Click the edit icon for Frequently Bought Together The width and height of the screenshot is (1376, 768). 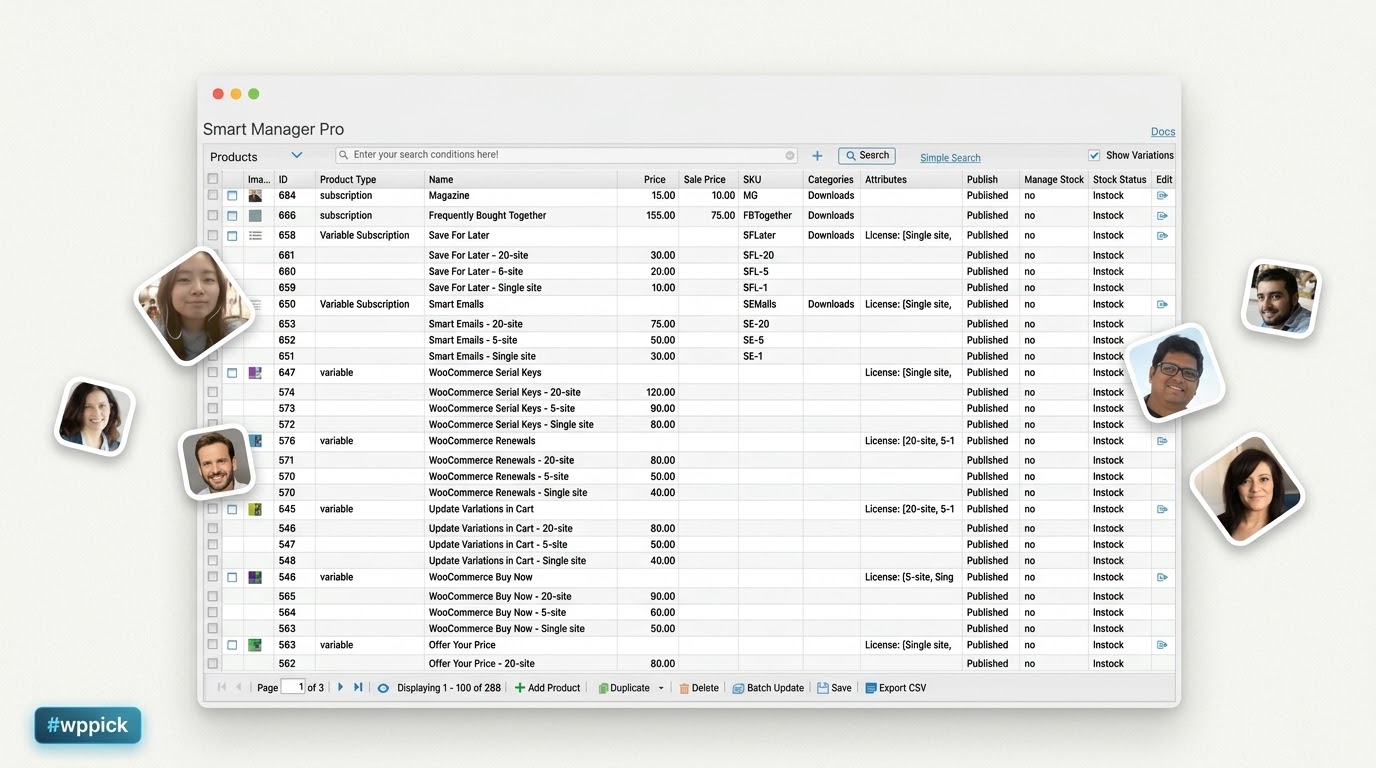[1162, 216]
